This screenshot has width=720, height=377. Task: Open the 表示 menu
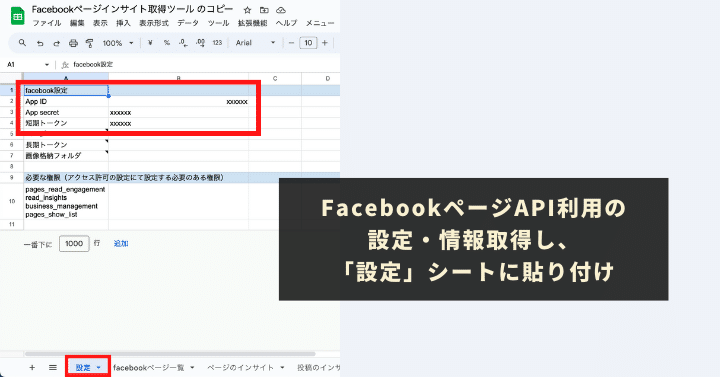click(x=100, y=23)
